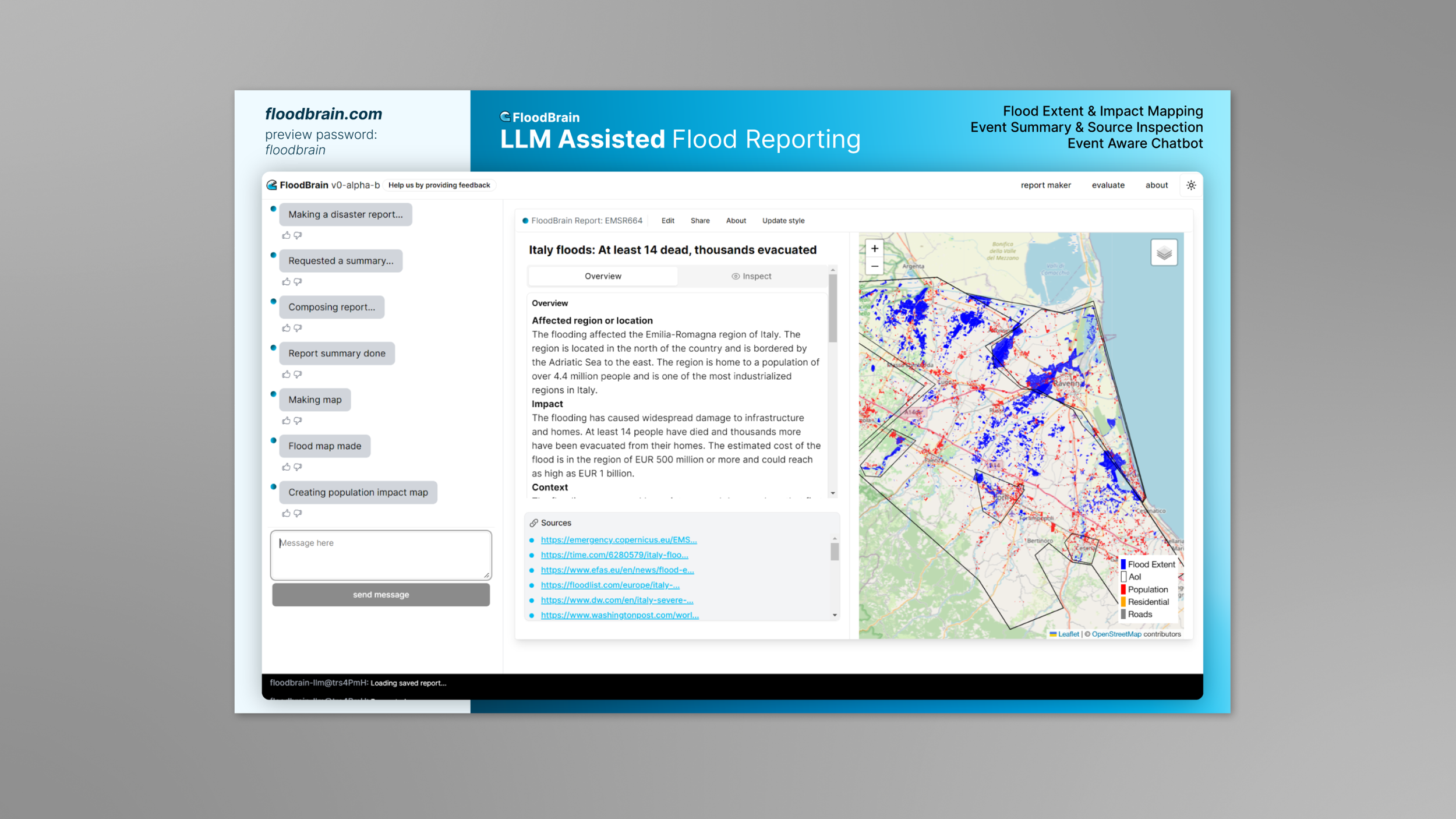Open the emergency.copernicus.eu source link
1456x819 pixels.
(618, 540)
